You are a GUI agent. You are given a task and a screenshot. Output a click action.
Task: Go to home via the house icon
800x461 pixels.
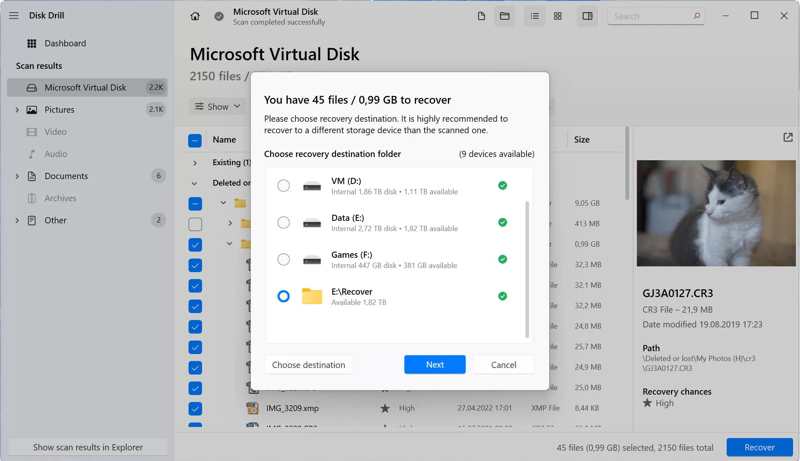(195, 16)
